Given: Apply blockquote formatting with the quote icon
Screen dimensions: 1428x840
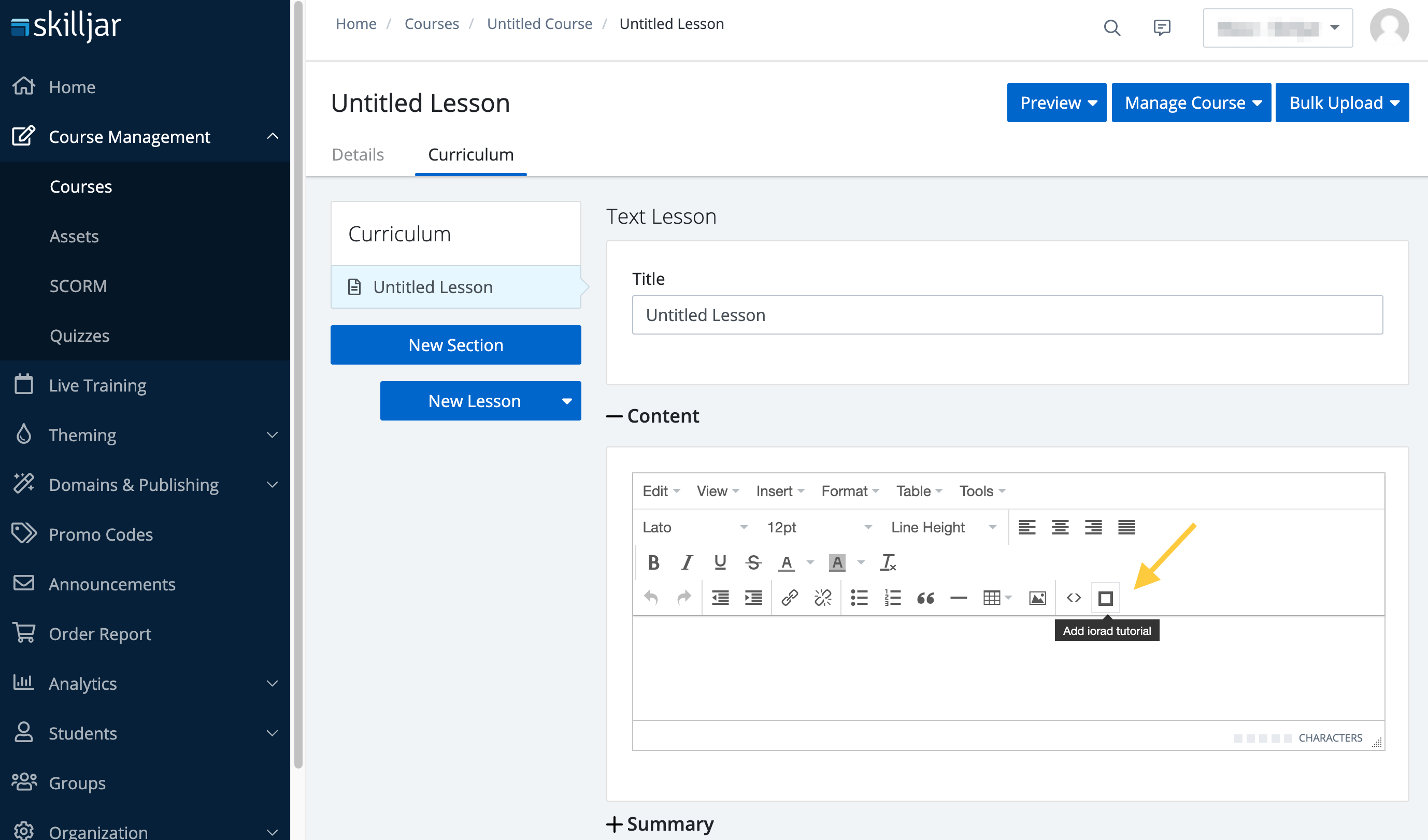Looking at the screenshot, I should pos(925,598).
